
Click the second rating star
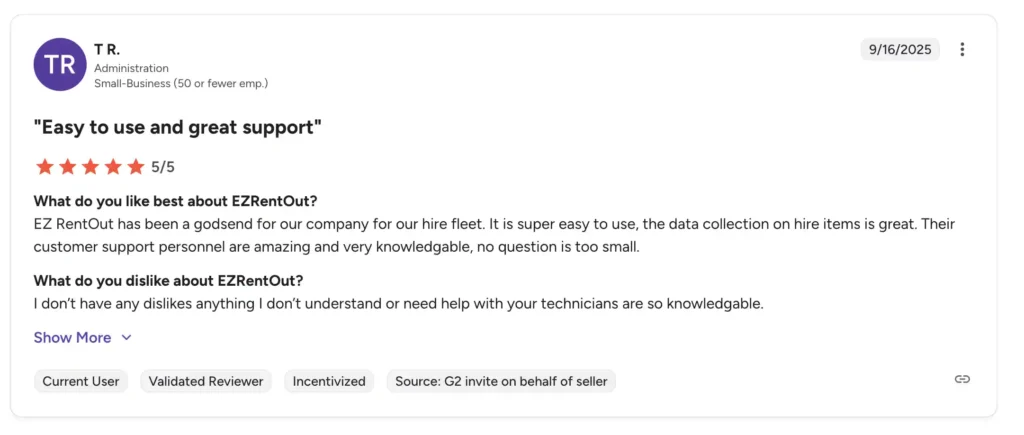[x=67, y=167]
